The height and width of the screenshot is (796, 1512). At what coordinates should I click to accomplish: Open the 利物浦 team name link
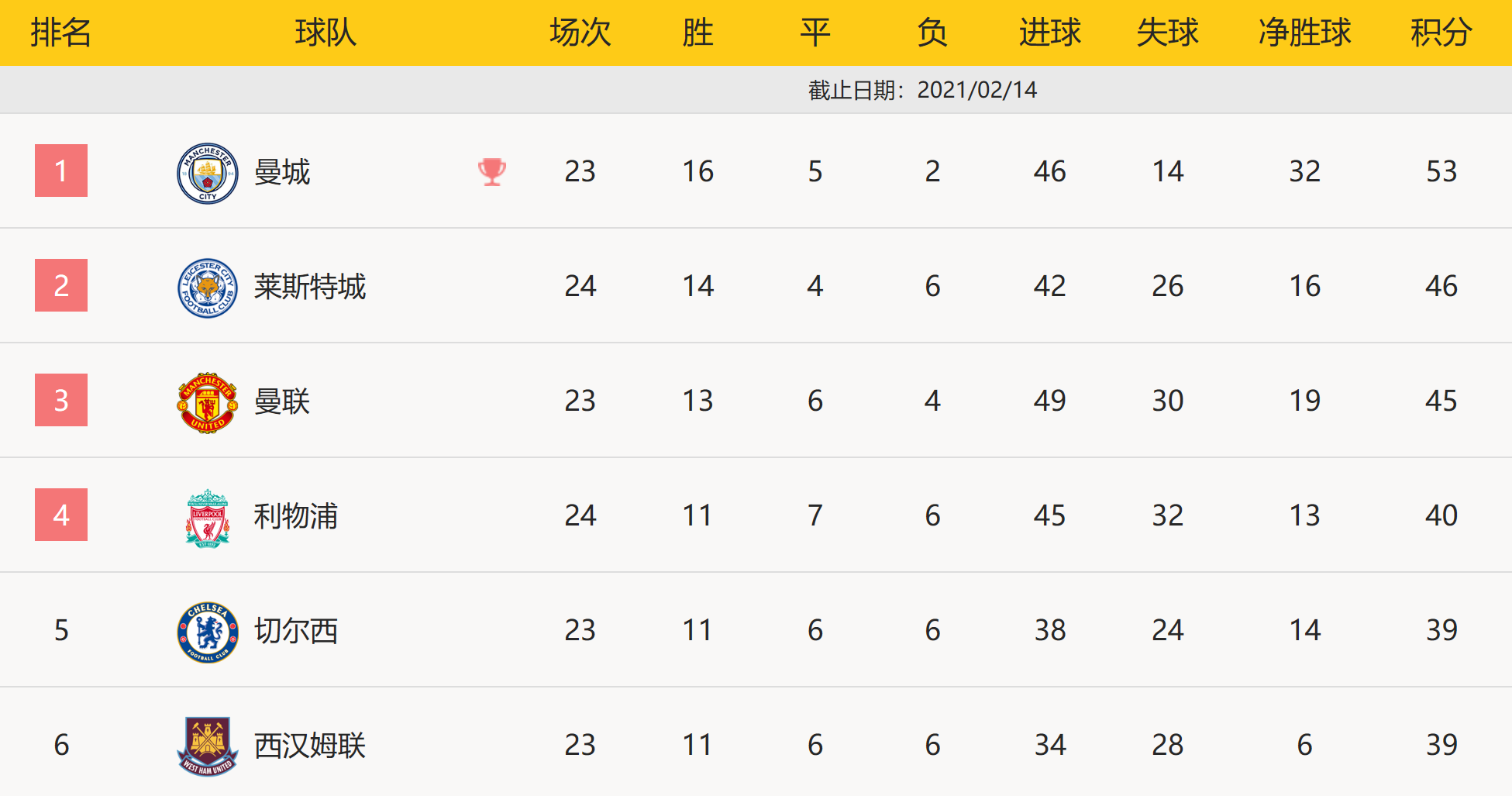tap(296, 515)
